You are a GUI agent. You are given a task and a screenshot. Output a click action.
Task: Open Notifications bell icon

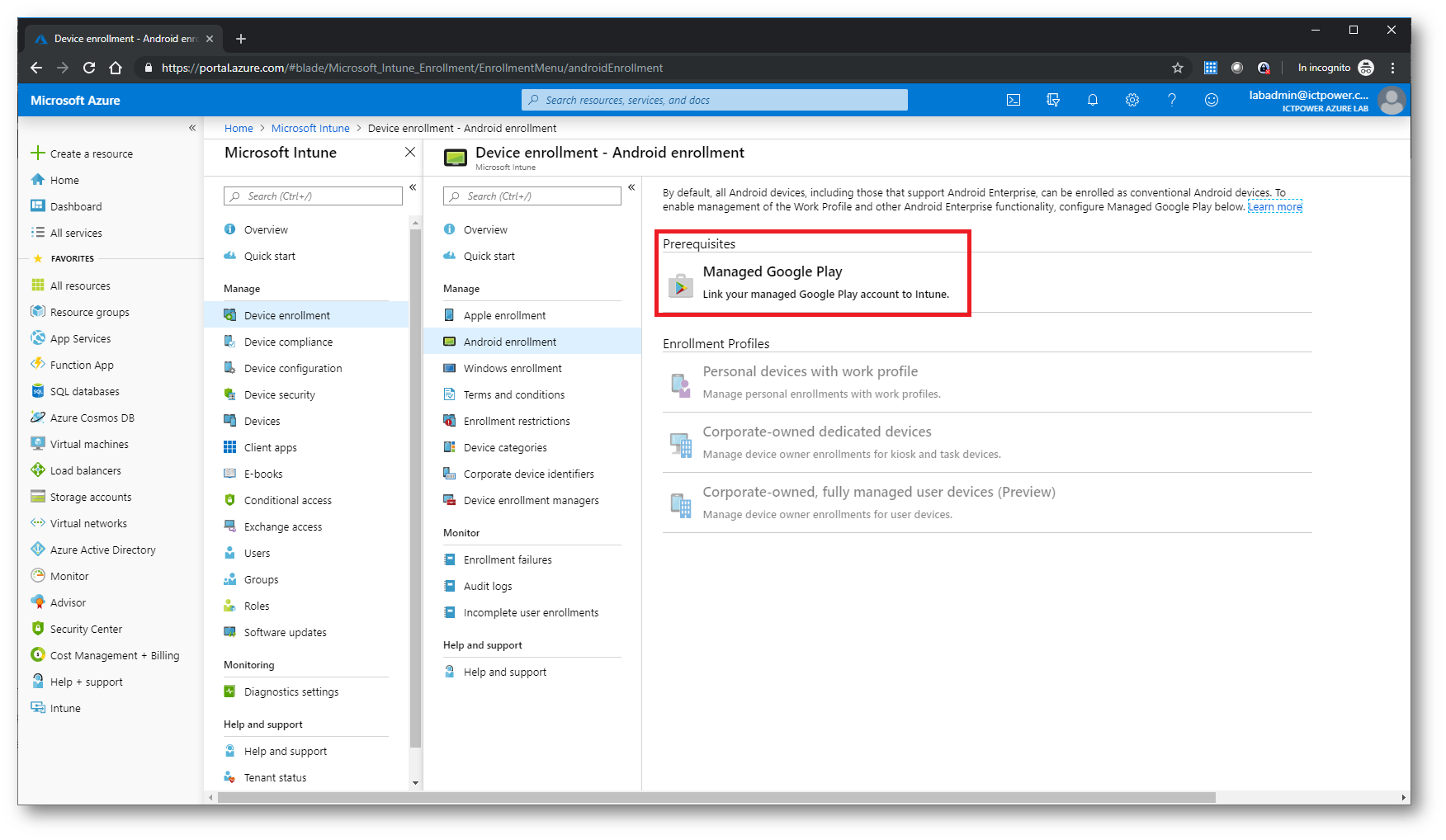[1092, 100]
